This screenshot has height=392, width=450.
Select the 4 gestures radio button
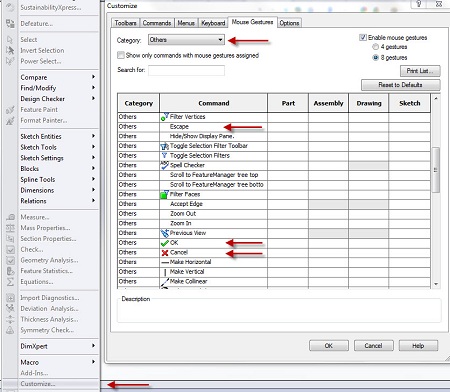point(375,47)
